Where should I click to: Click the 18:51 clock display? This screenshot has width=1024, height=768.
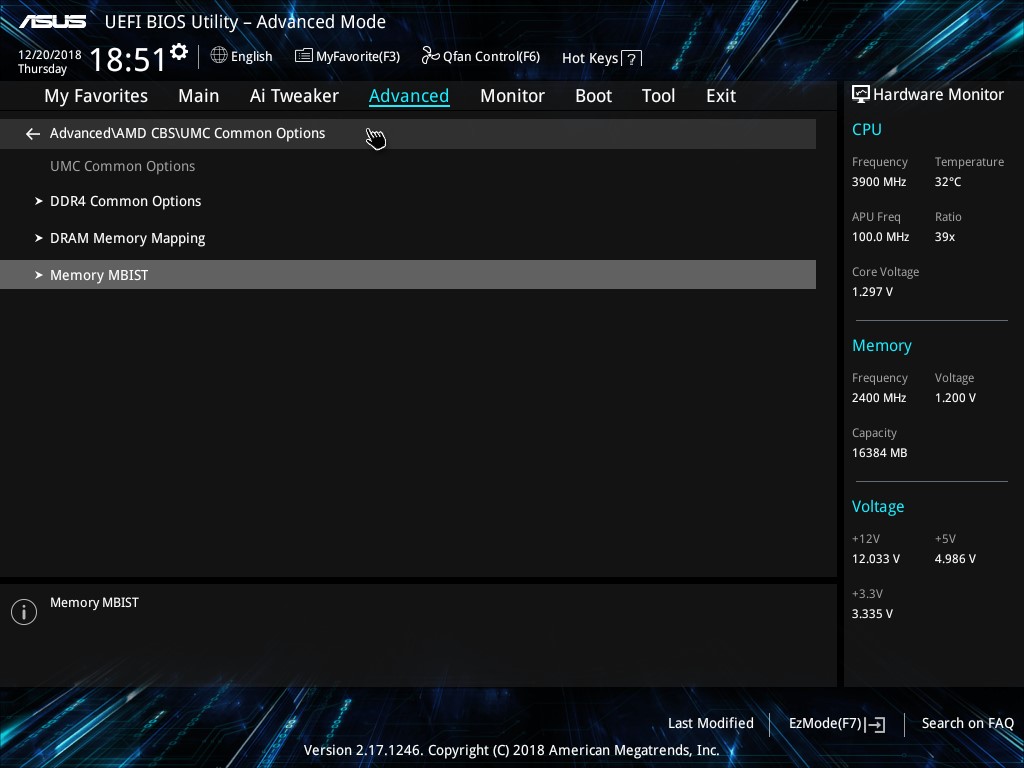pyautogui.click(x=128, y=60)
